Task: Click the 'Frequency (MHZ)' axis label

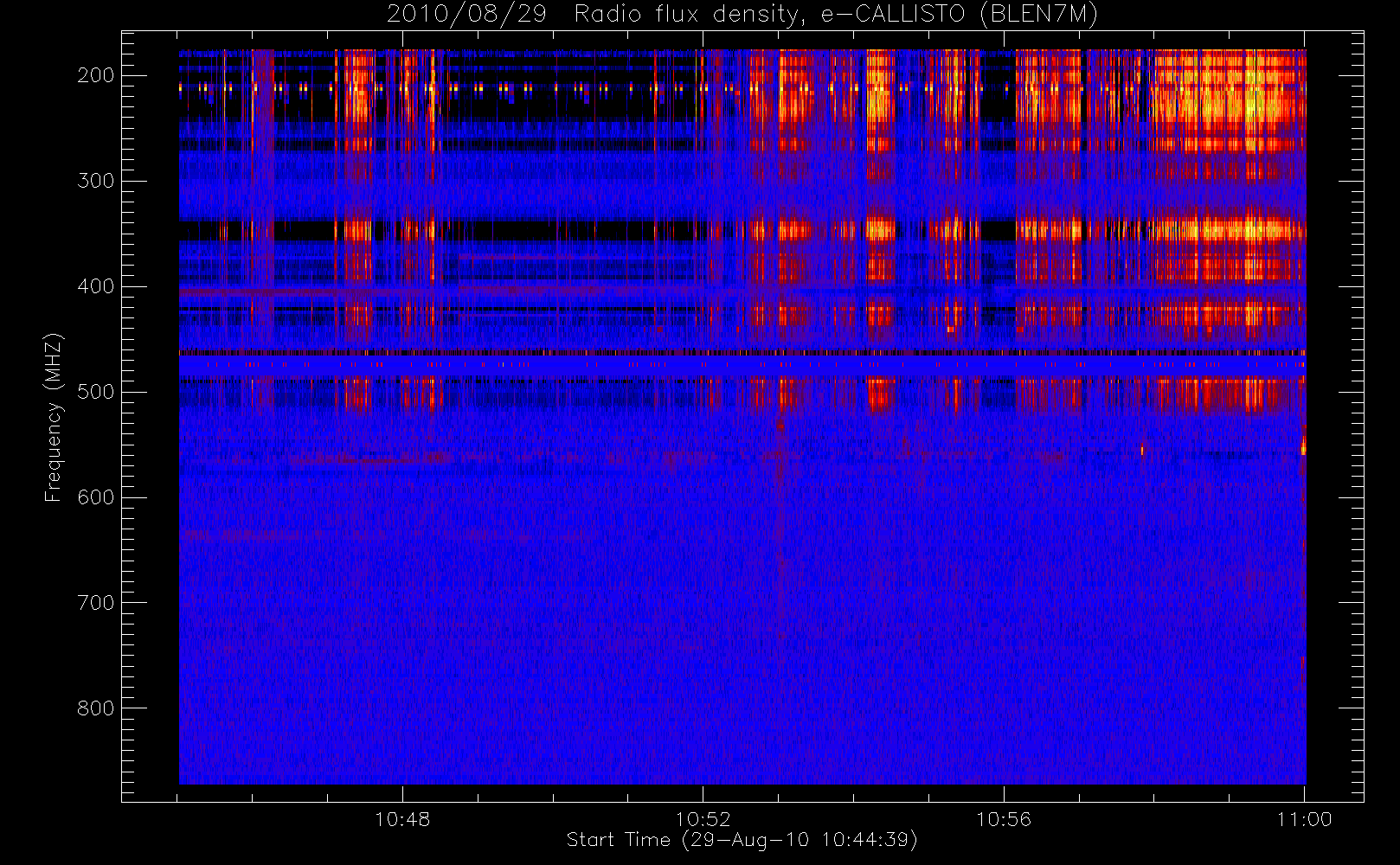Action: coord(54,417)
